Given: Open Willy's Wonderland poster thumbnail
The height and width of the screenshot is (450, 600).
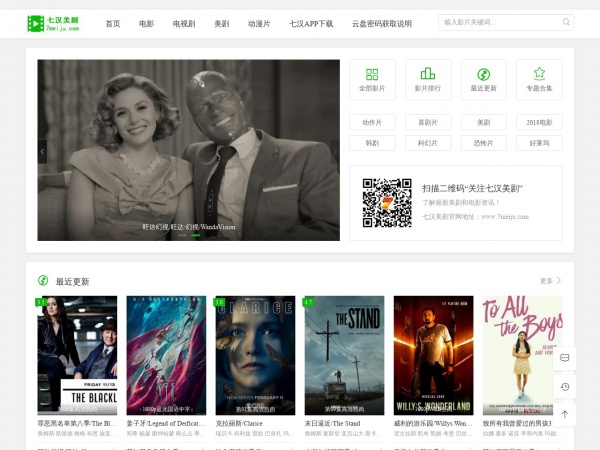Looking at the screenshot, I should click(434, 355).
